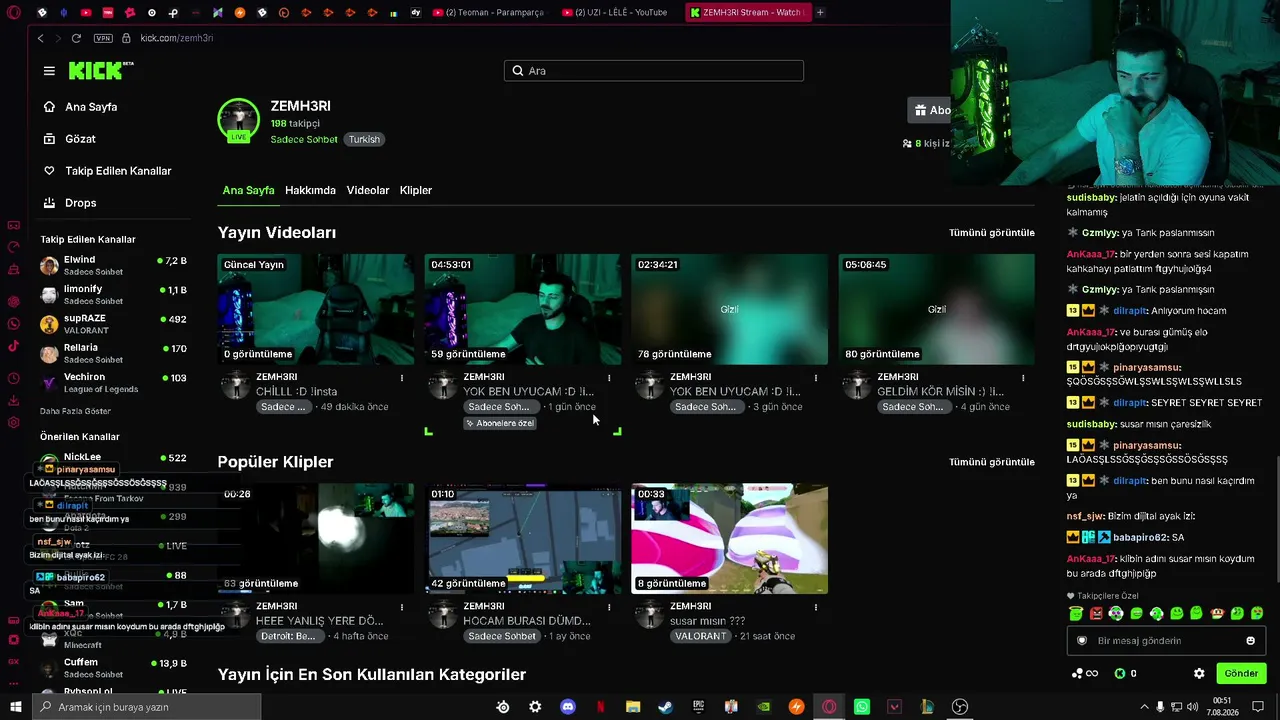Image resolution: width=1280 pixels, height=720 pixels.
Task: Open Tümünü görüntüle for Popüler Klipler
Action: tap(992, 462)
